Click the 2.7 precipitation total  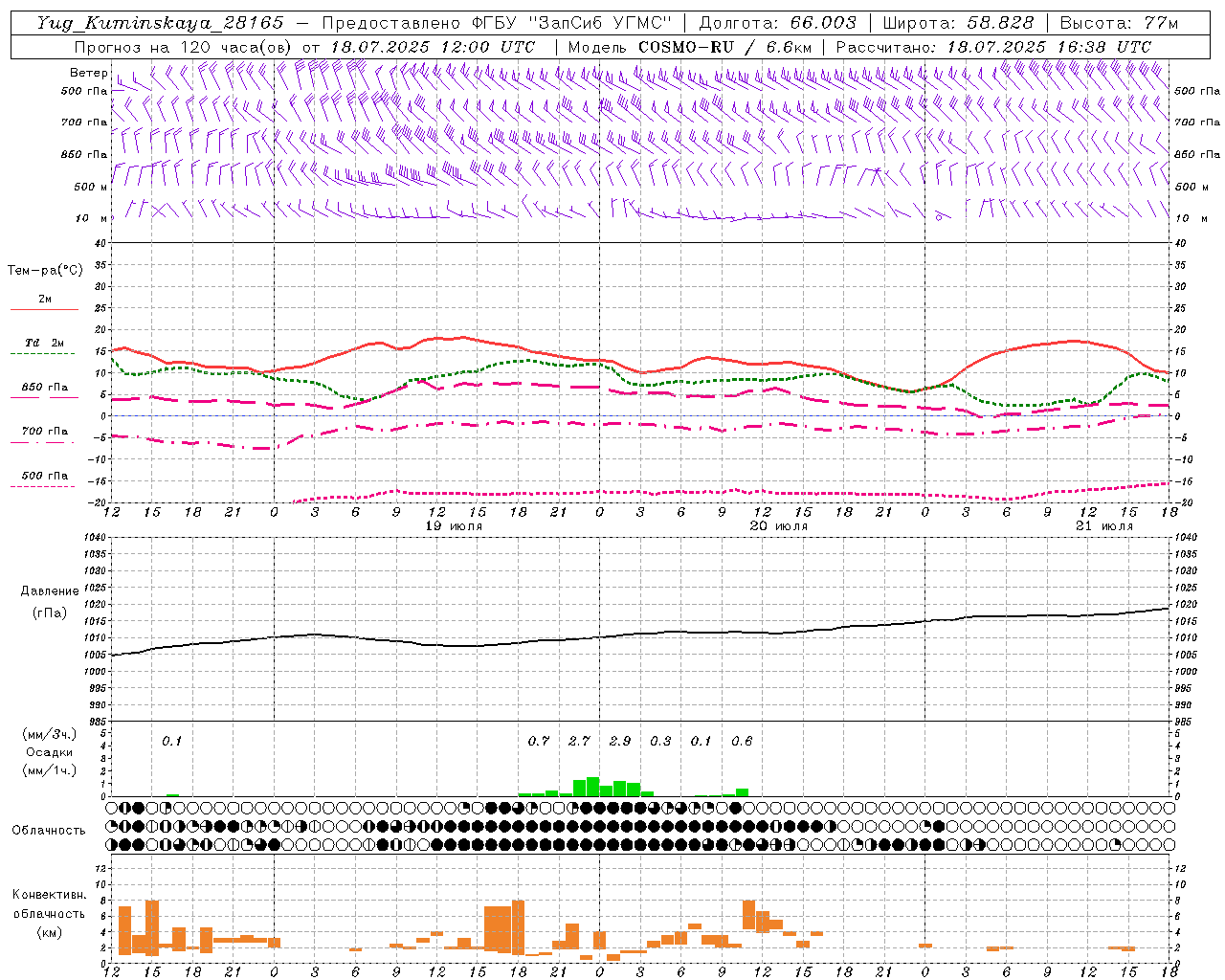[579, 741]
